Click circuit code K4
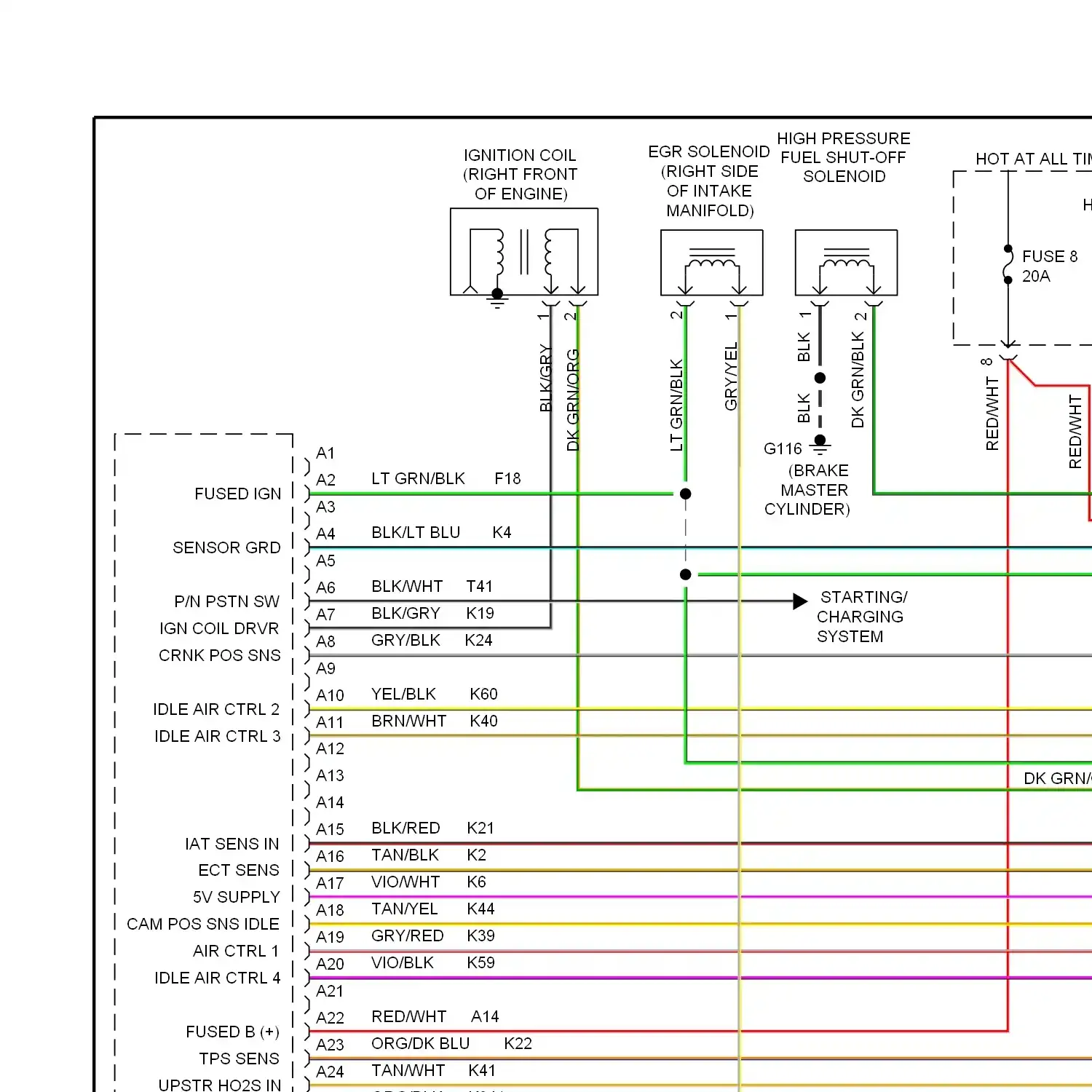Viewport: 1092px width, 1092px height. 502,532
